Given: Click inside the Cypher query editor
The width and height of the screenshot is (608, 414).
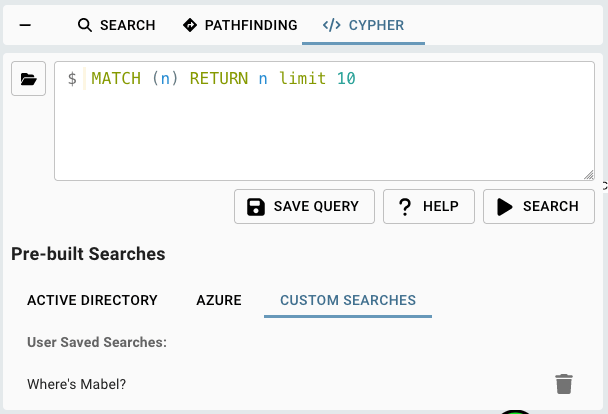Looking at the screenshot, I should pyautogui.click(x=324, y=121).
